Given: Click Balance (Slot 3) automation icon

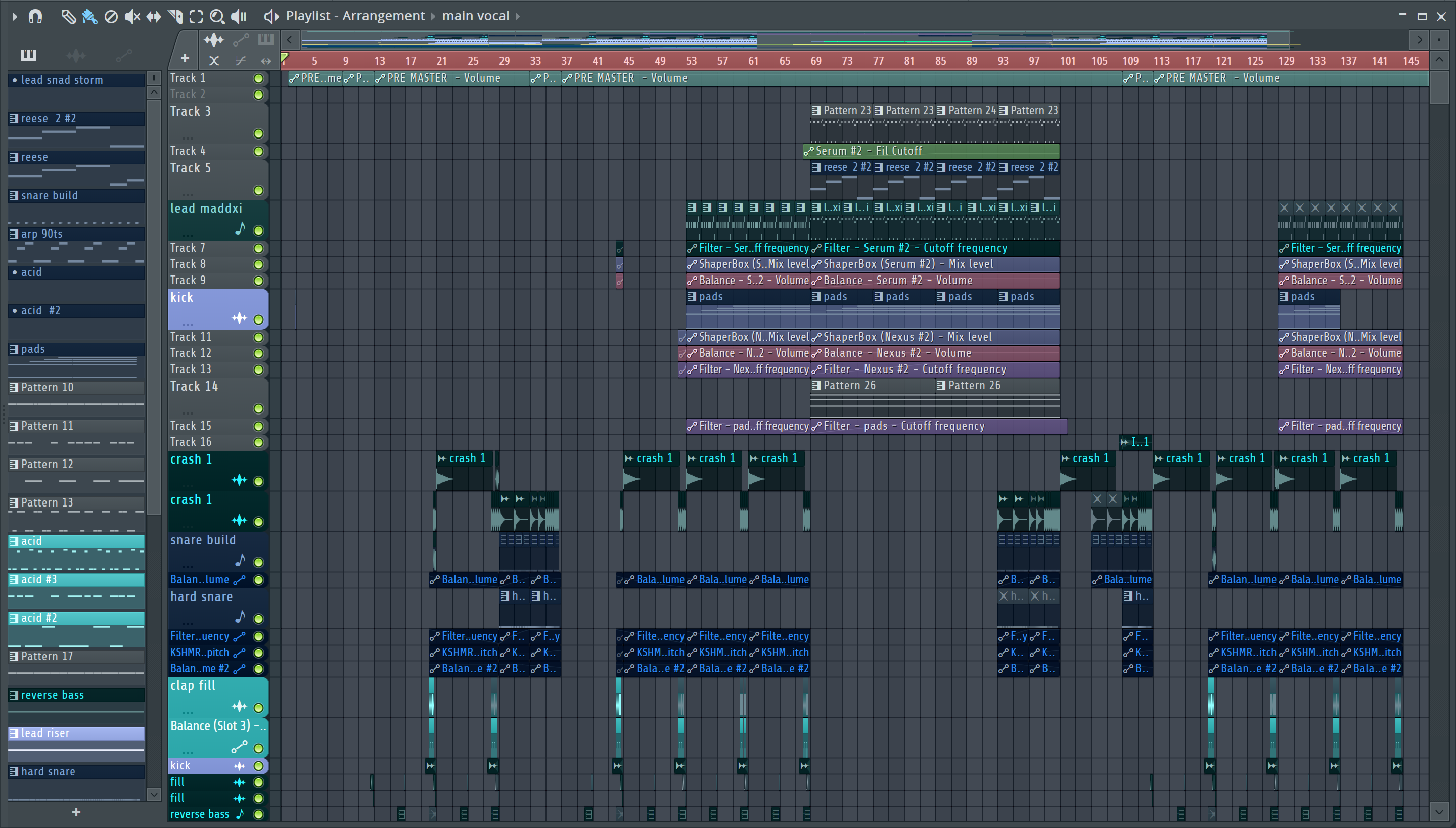Looking at the screenshot, I should coord(240,747).
